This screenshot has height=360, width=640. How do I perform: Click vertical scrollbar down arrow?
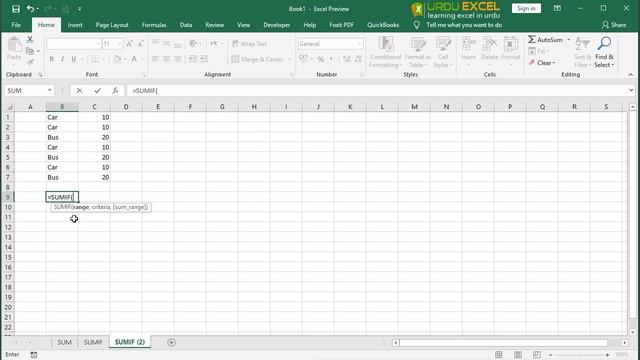633,332
